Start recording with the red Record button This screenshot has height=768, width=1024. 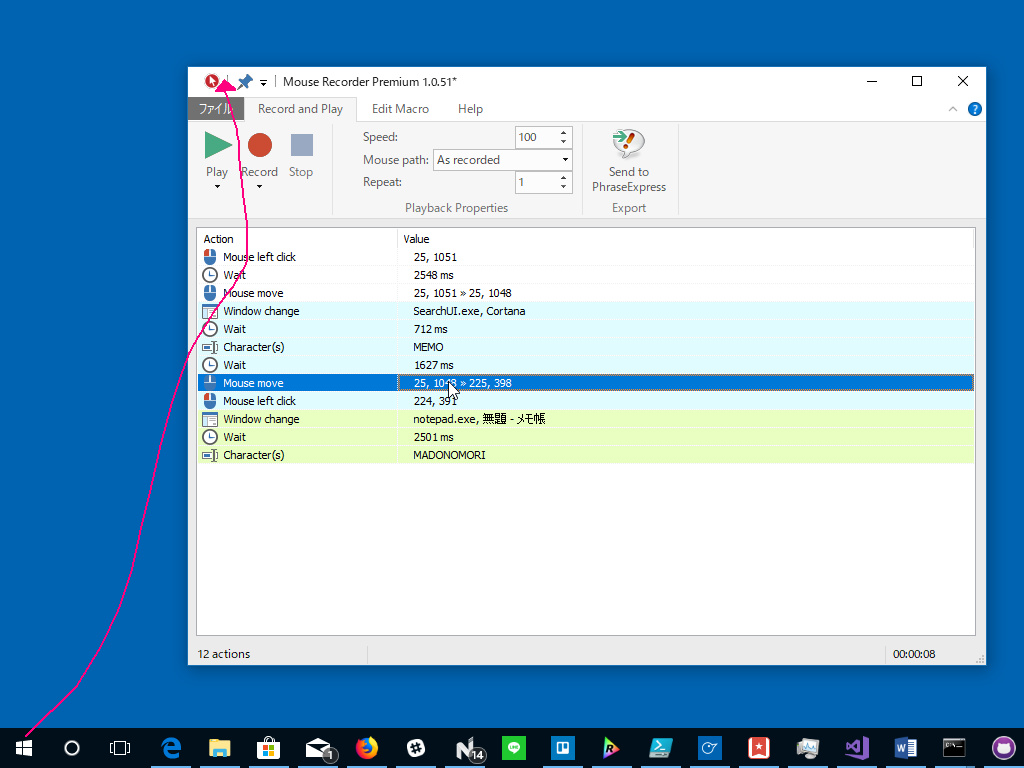click(x=260, y=146)
